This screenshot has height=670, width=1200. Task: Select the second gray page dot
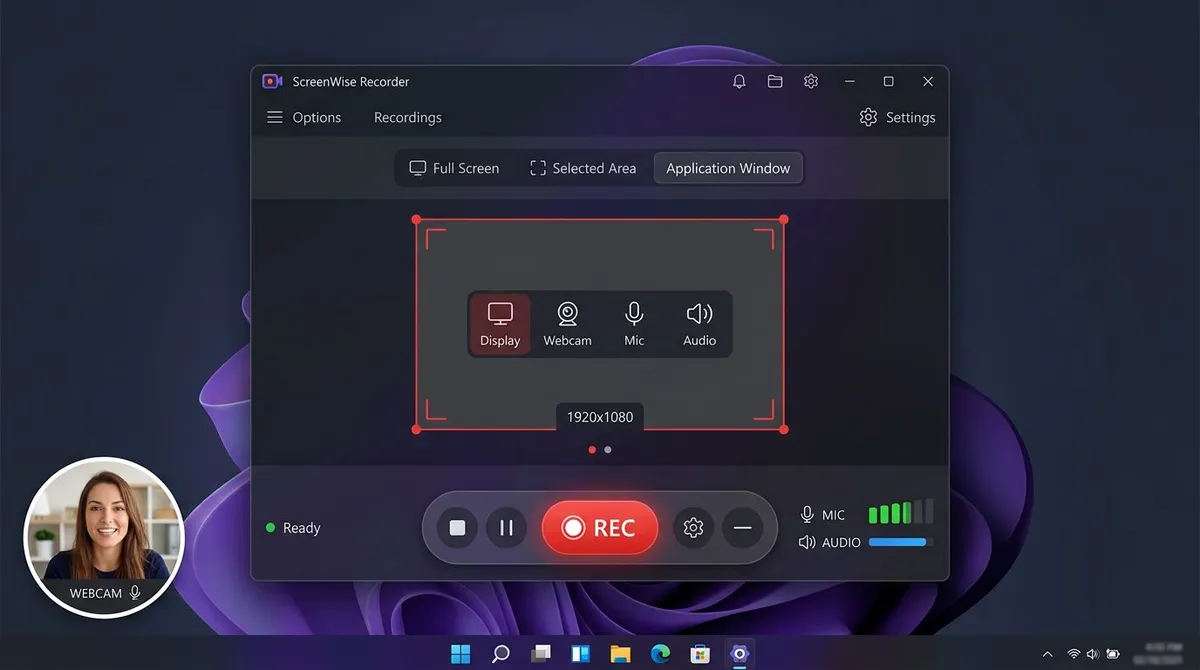point(608,450)
